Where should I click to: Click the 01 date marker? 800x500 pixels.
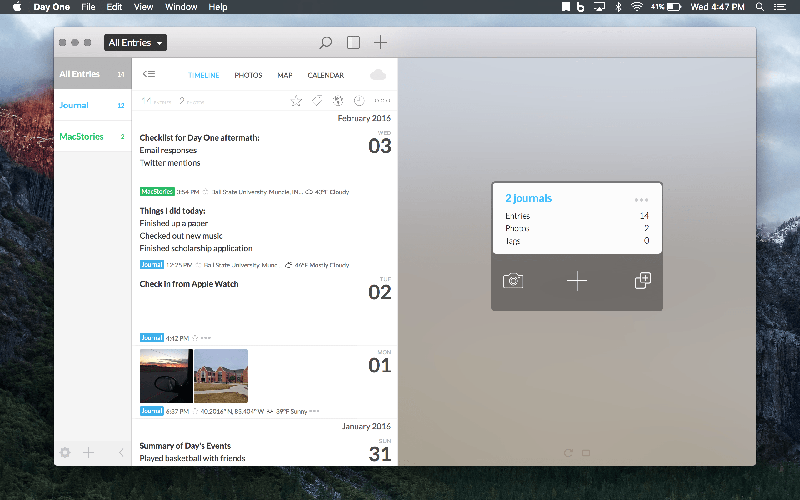380,365
